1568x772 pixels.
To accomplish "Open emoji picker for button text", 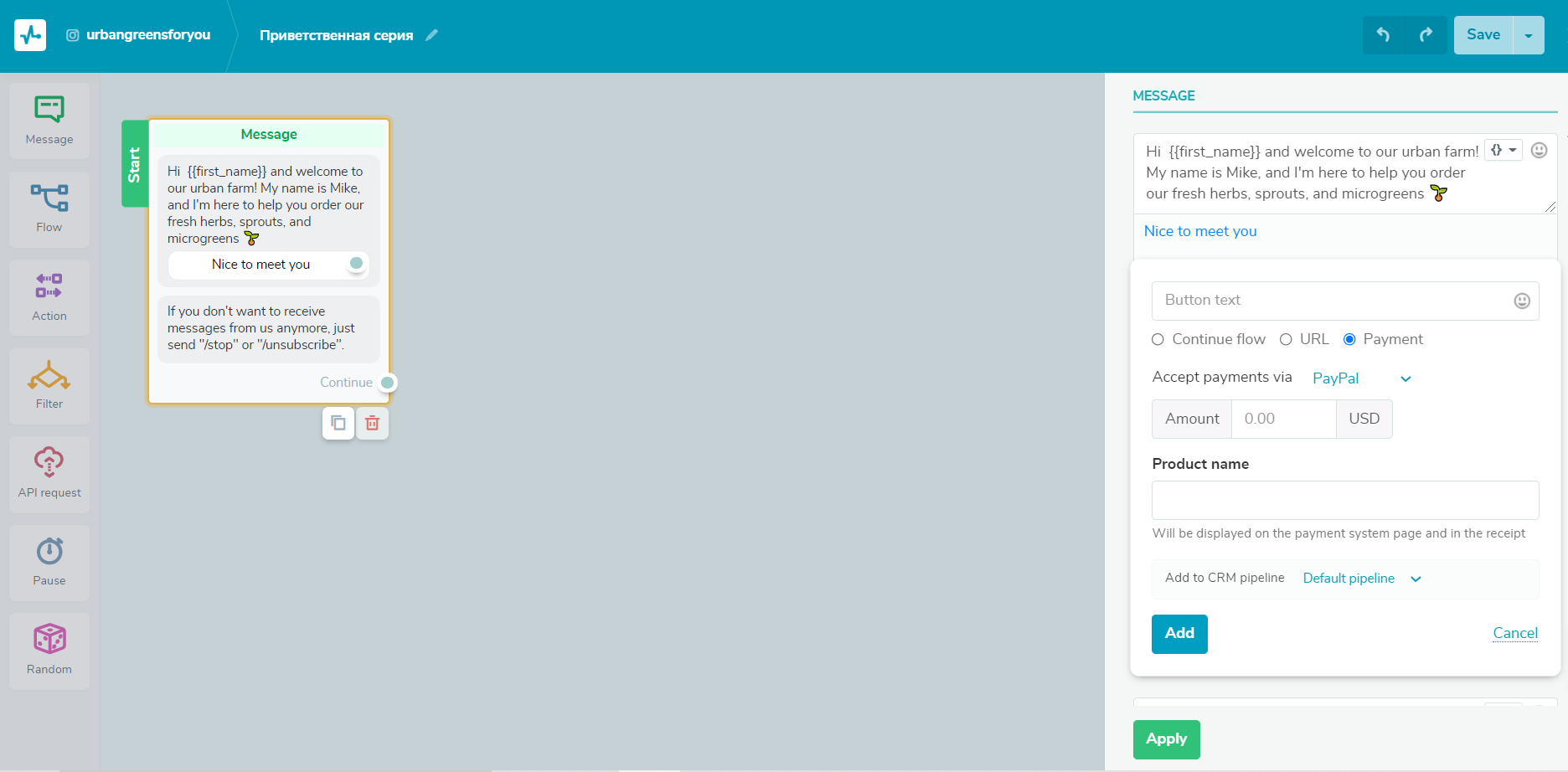I will click(x=1523, y=301).
